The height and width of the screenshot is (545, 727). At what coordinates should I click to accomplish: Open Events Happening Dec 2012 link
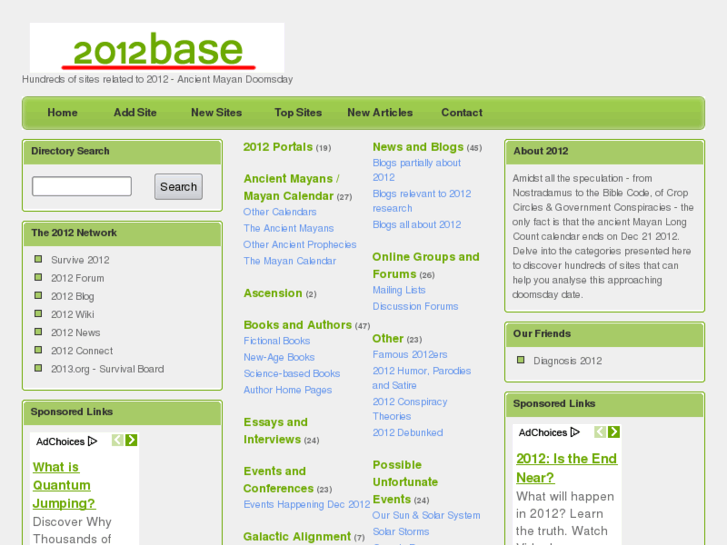[x=306, y=504]
